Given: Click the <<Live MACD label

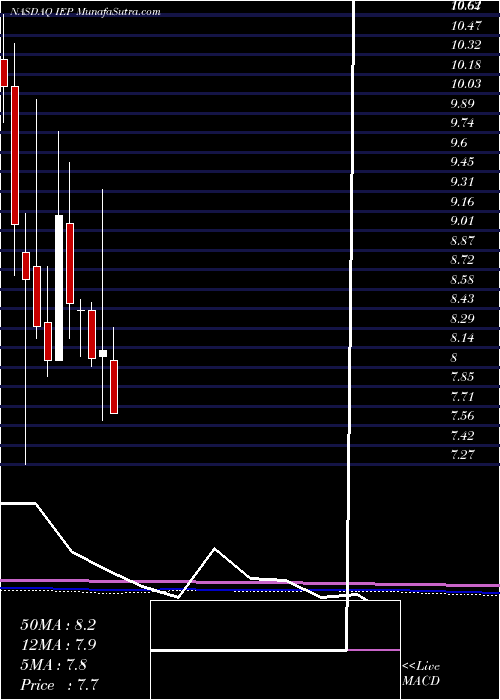Looking at the screenshot, I should (x=421, y=674).
